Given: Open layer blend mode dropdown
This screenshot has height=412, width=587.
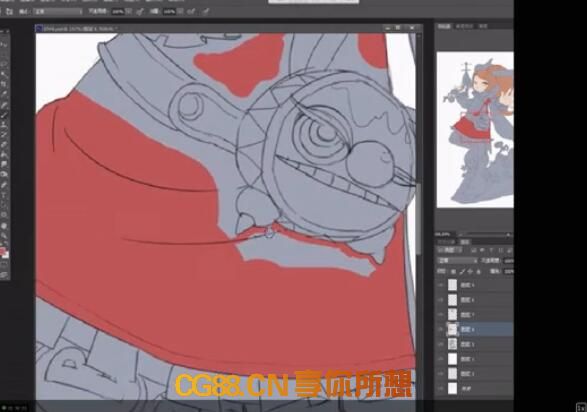Looking at the screenshot, I should pyautogui.click(x=457, y=260).
